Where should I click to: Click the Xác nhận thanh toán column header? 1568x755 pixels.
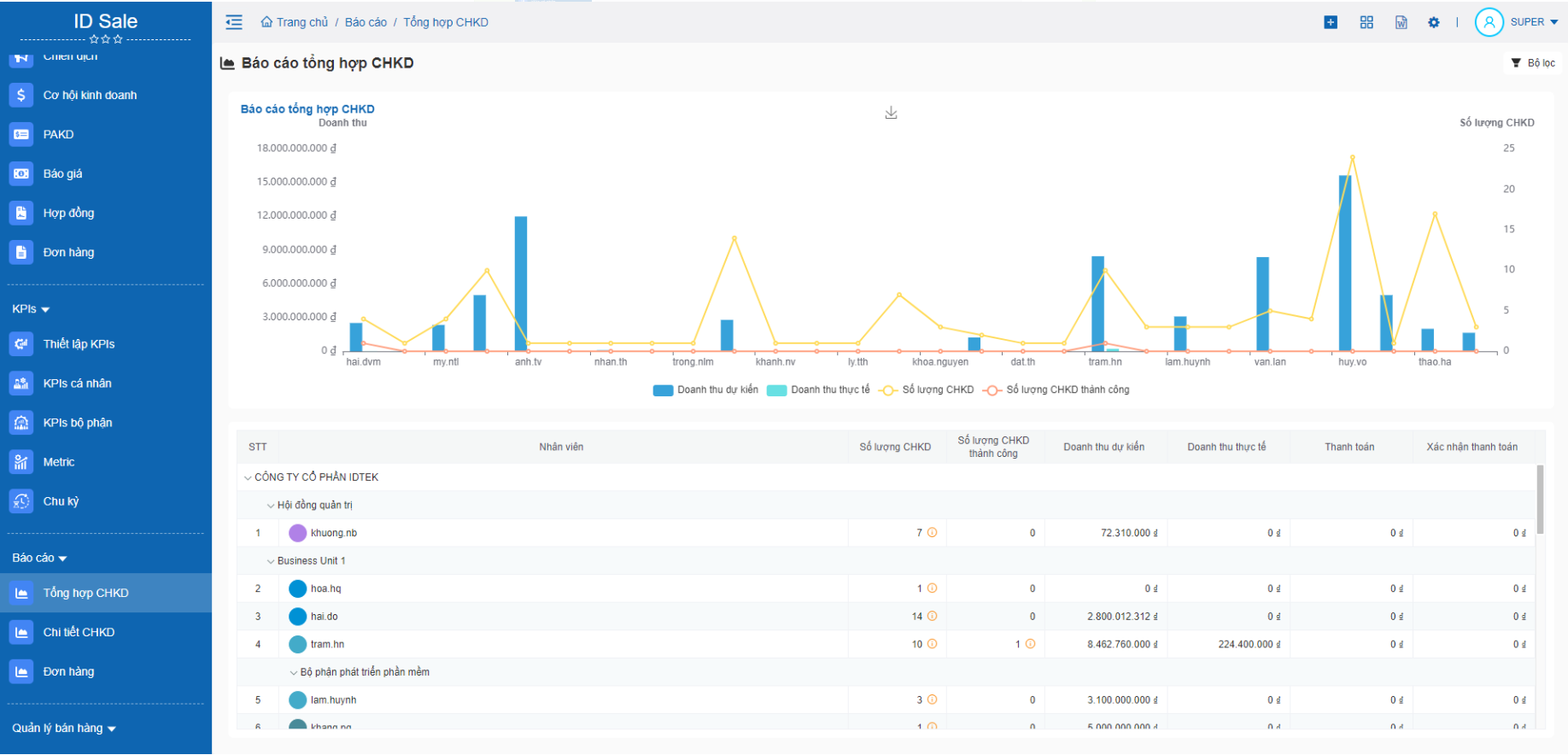[x=1471, y=447]
